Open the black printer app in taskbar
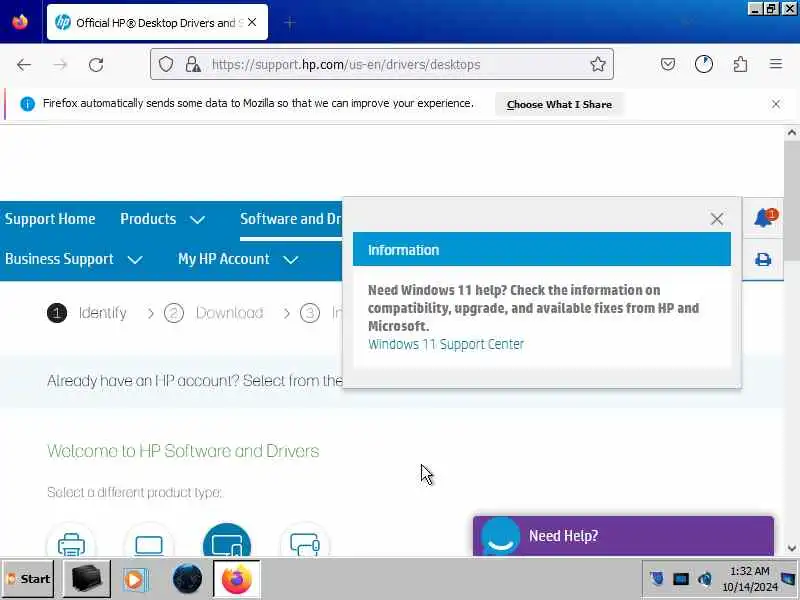The image size is (800, 600). (x=86, y=579)
